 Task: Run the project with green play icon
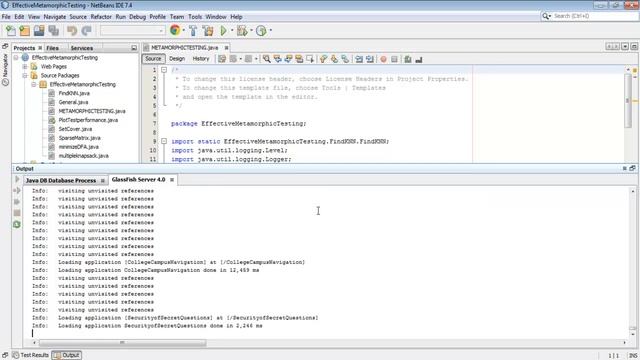pyautogui.click(x=224, y=31)
